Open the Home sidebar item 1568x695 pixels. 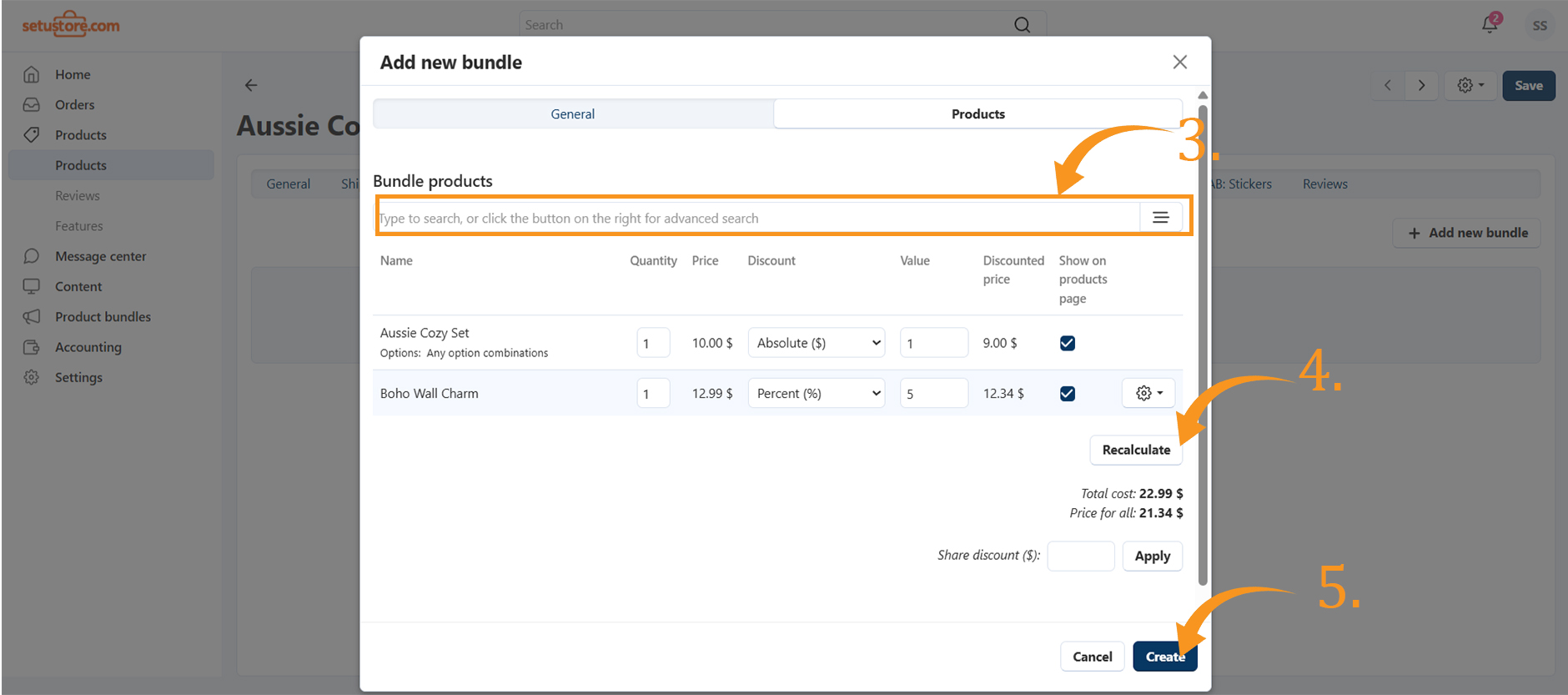click(x=73, y=74)
